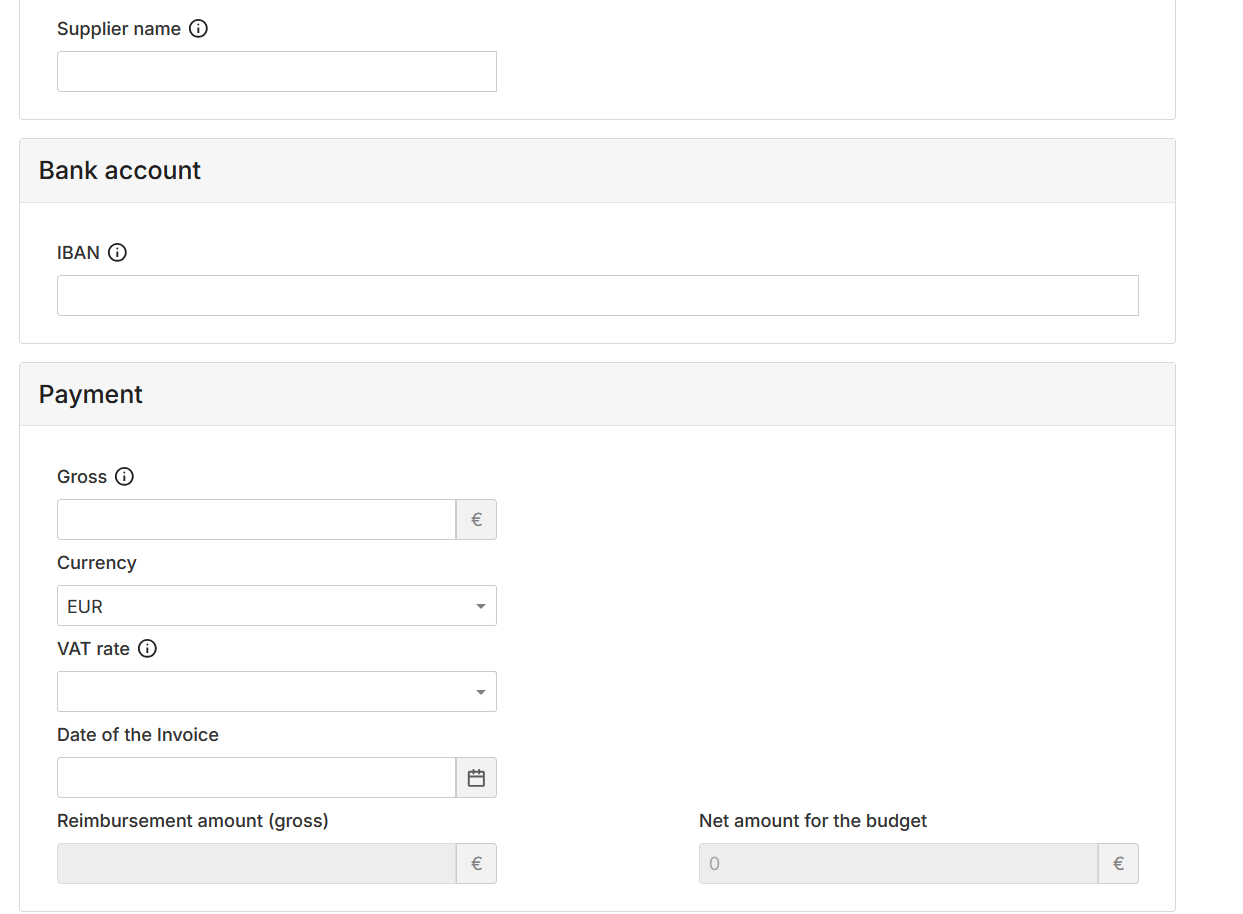Click the euro symbol beside Gross field
This screenshot has height=914, width=1243.
476,520
